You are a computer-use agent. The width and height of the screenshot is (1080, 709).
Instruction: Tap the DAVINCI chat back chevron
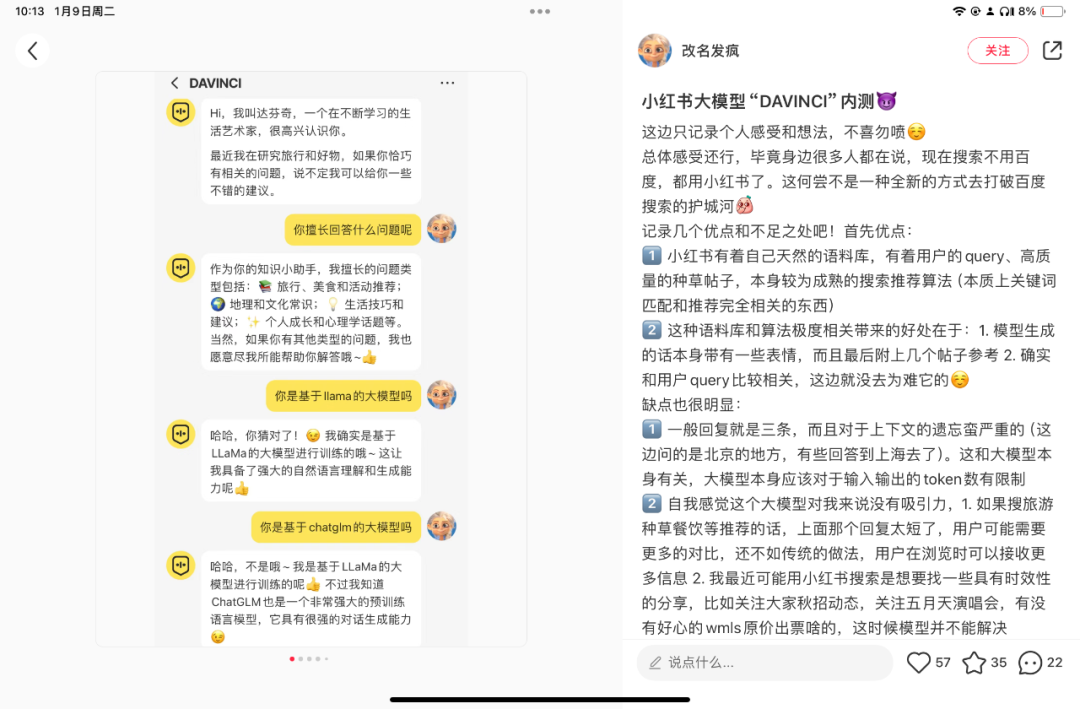click(x=174, y=83)
